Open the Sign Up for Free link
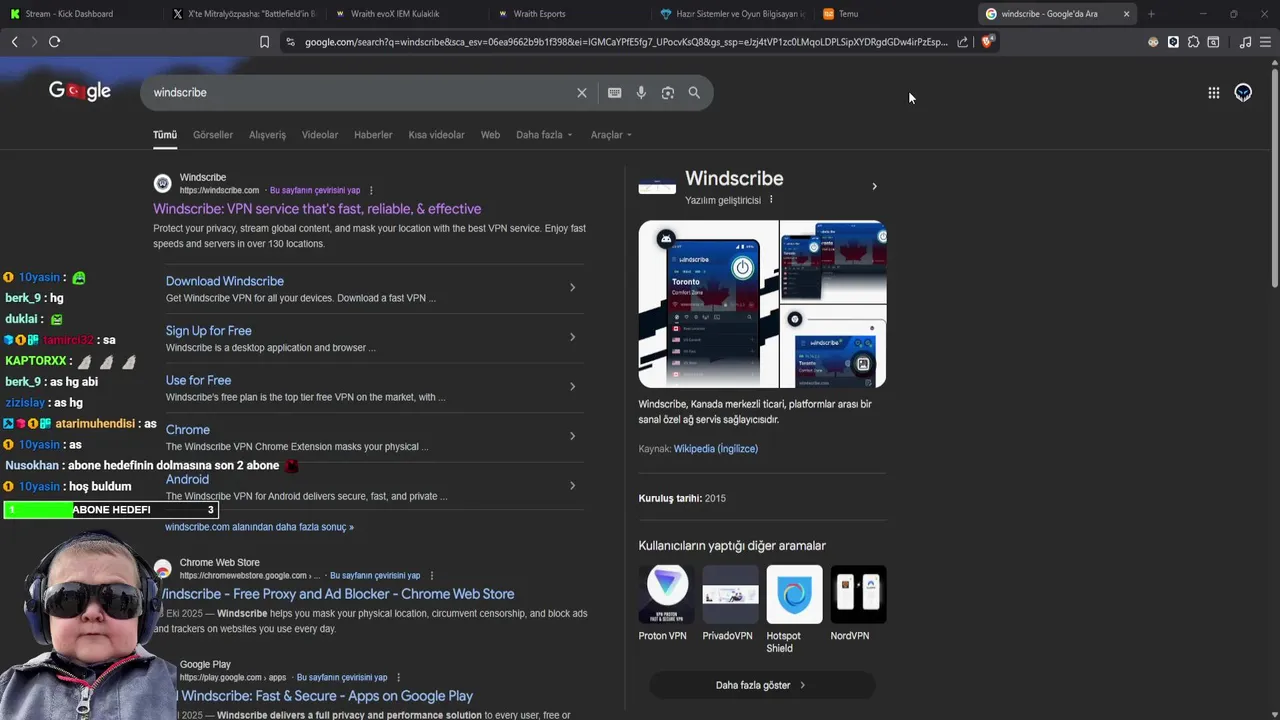1280x720 pixels. tap(209, 331)
